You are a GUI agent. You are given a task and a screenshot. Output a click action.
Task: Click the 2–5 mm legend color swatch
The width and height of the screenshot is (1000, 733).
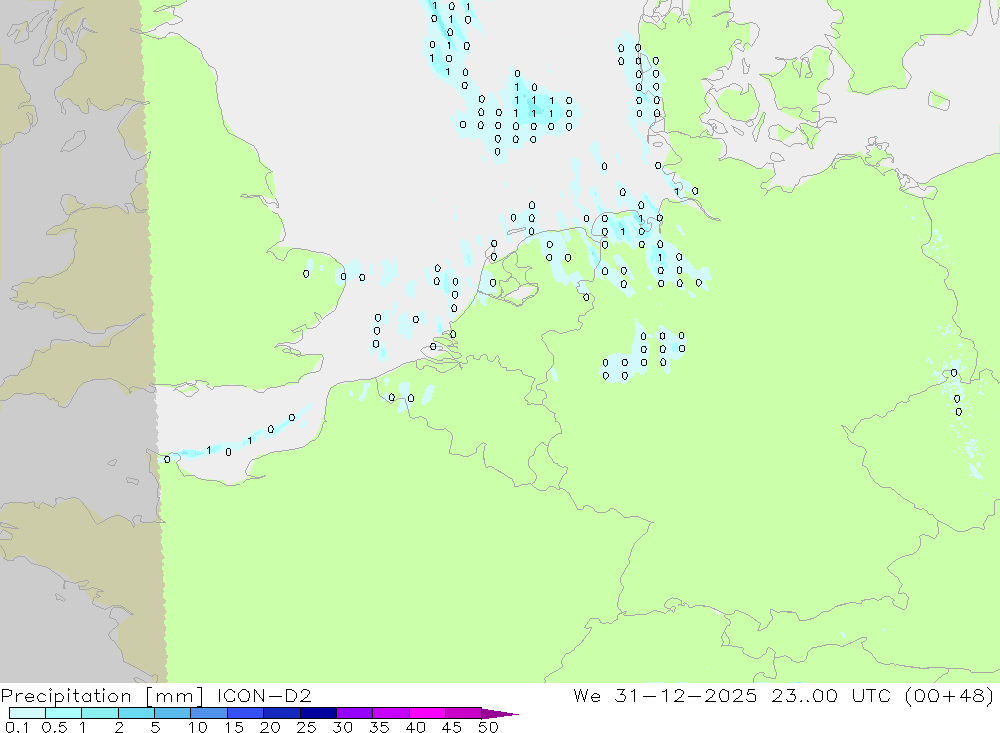(x=136, y=713)
